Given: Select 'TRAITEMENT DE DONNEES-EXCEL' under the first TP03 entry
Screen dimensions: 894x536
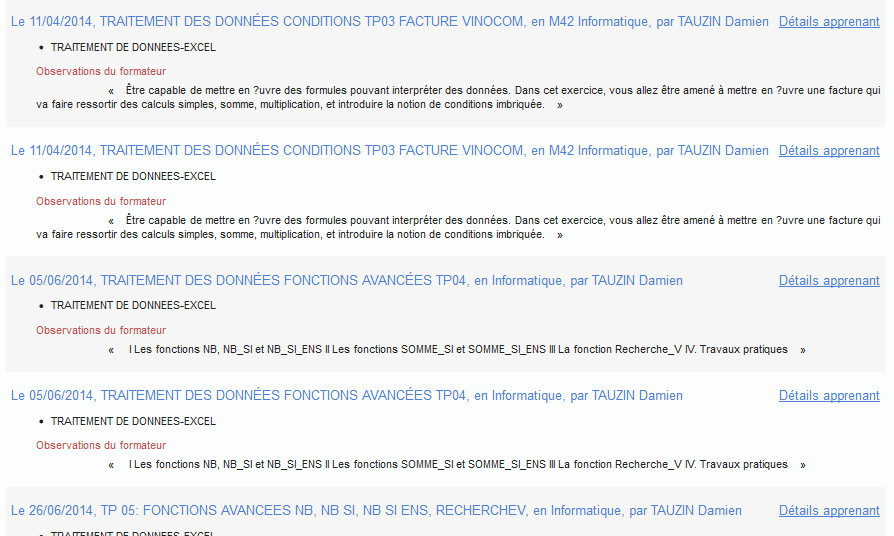Looking at the screenshot, I should 133,47.
